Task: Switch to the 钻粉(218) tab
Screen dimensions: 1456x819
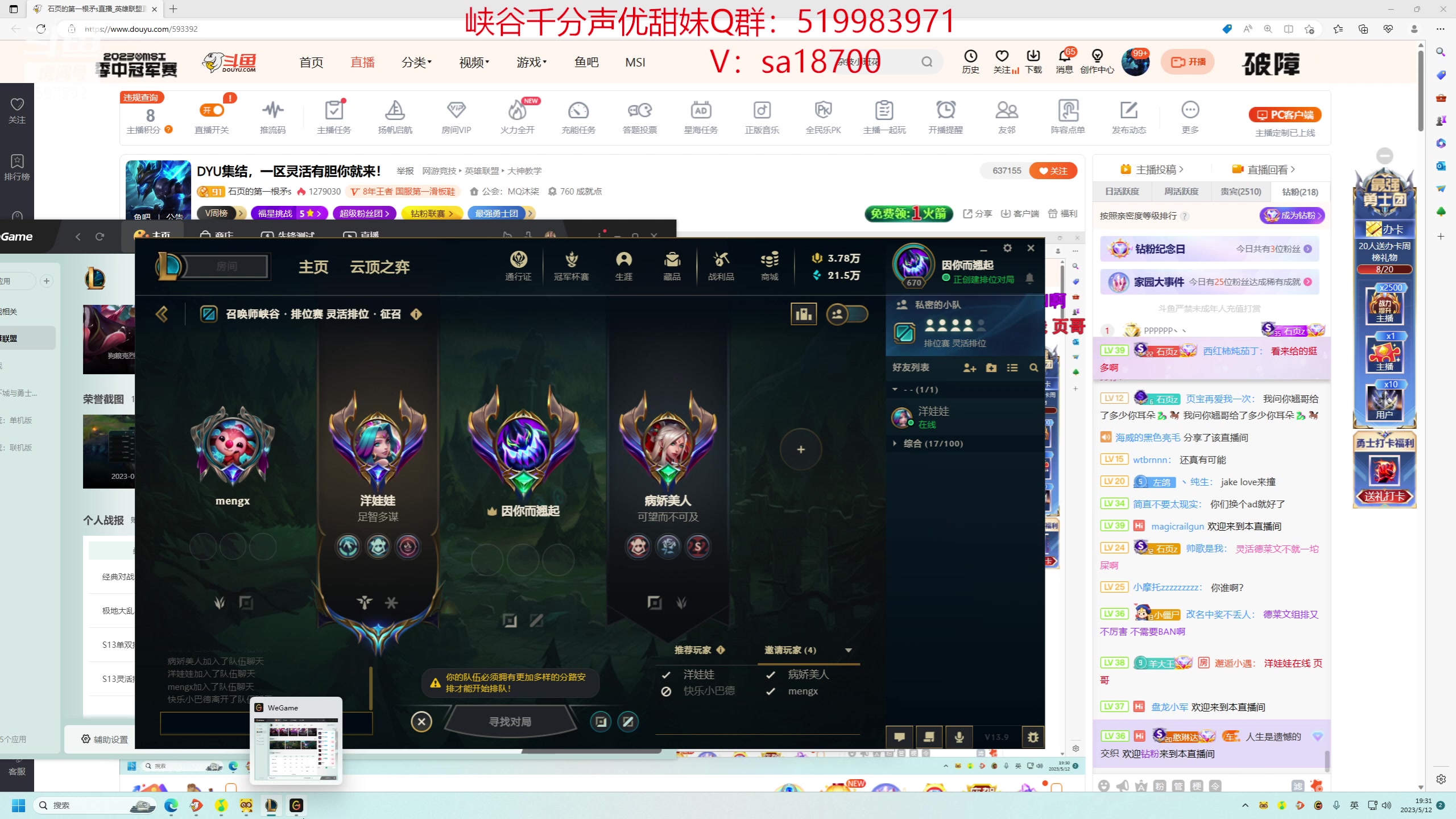Action: (1300, 192)
